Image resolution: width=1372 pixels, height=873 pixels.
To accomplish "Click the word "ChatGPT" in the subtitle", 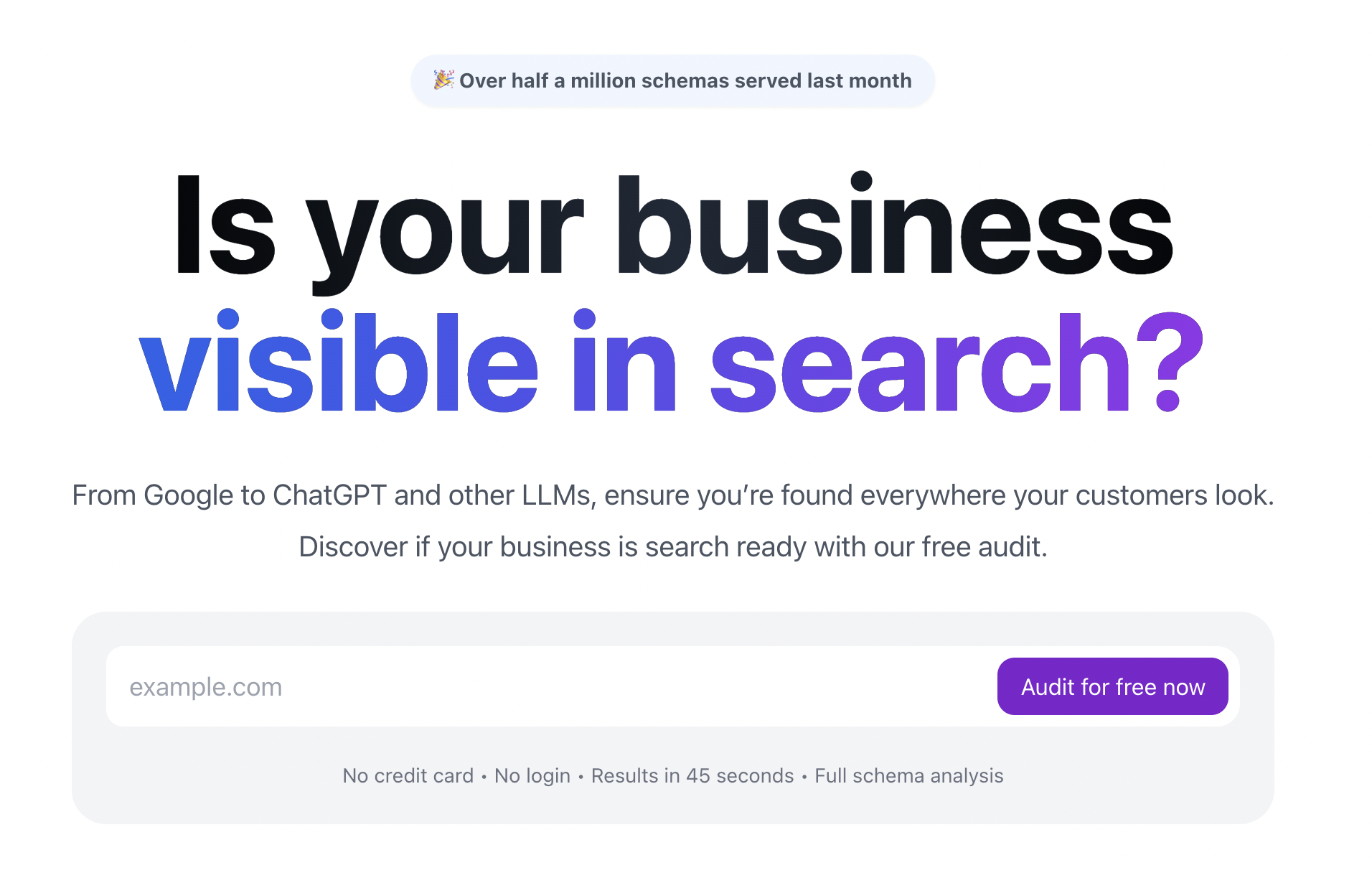I will [x=329, y=495].
